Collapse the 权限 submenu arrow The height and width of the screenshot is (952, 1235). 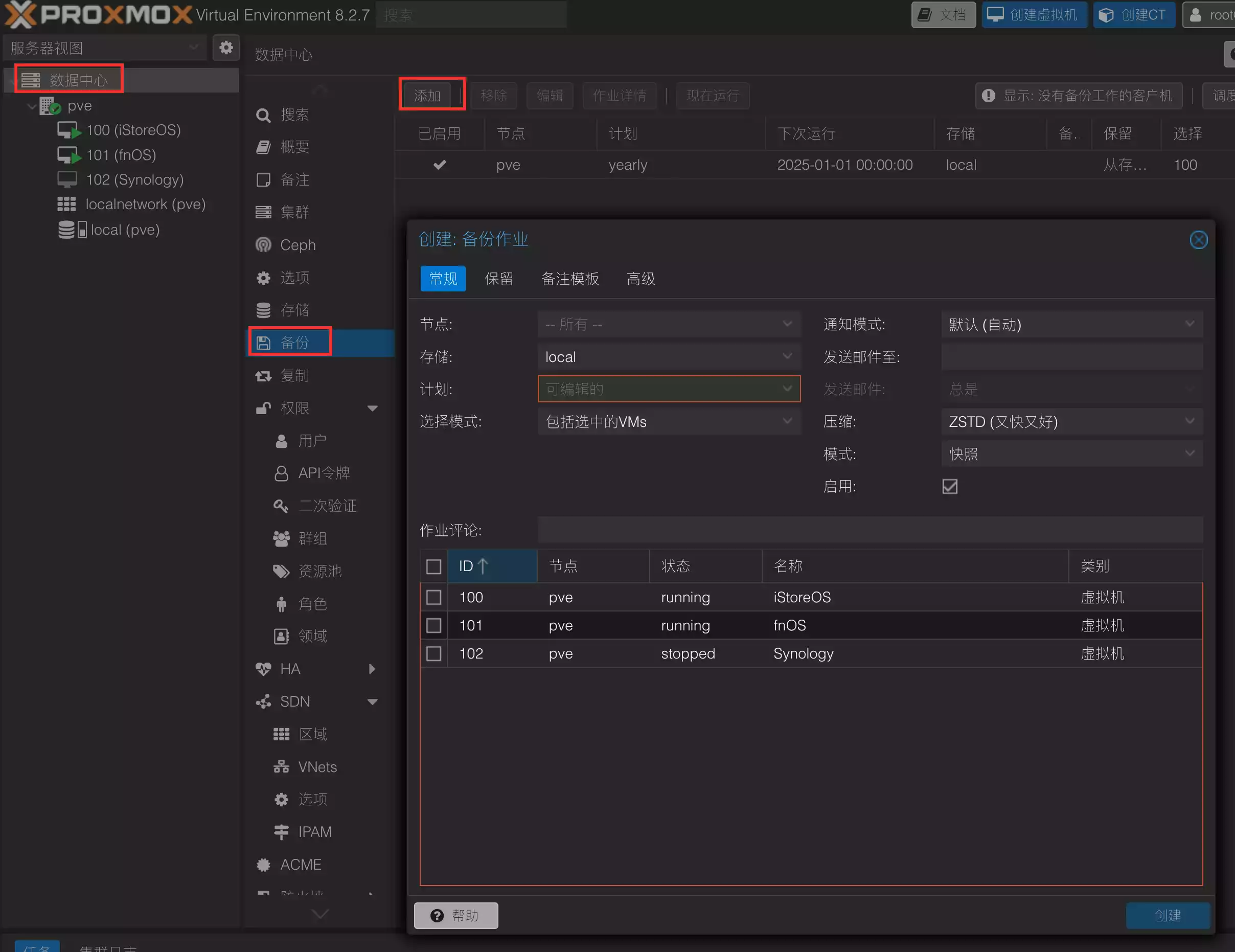coord(372,409)
